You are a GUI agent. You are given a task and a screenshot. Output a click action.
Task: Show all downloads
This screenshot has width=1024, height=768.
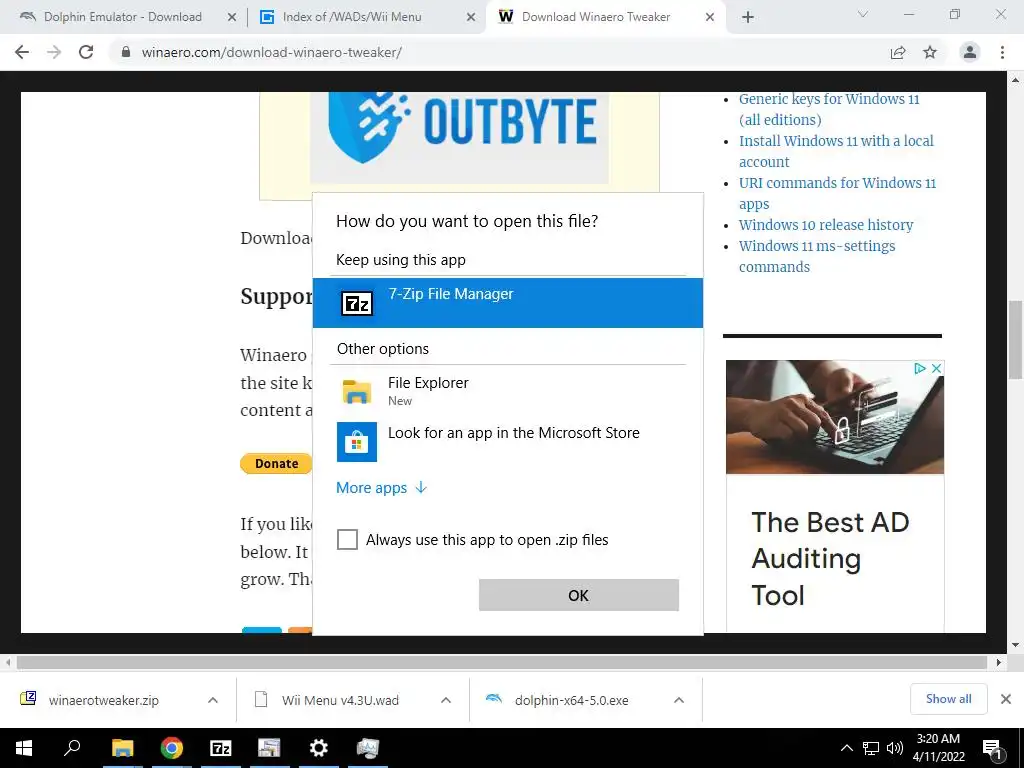(x=948, y=699)
